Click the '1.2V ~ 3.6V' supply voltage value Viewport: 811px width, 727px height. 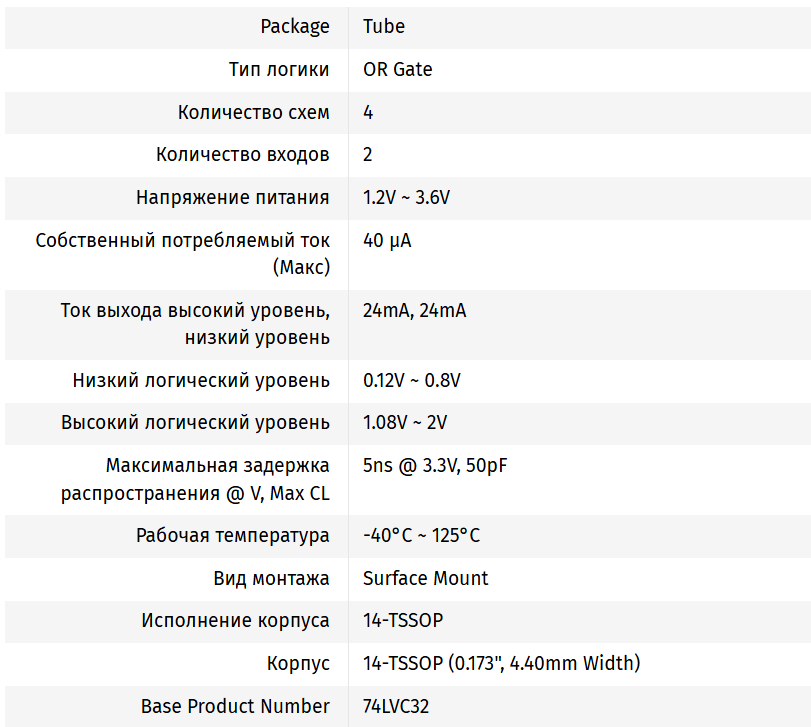406,198
